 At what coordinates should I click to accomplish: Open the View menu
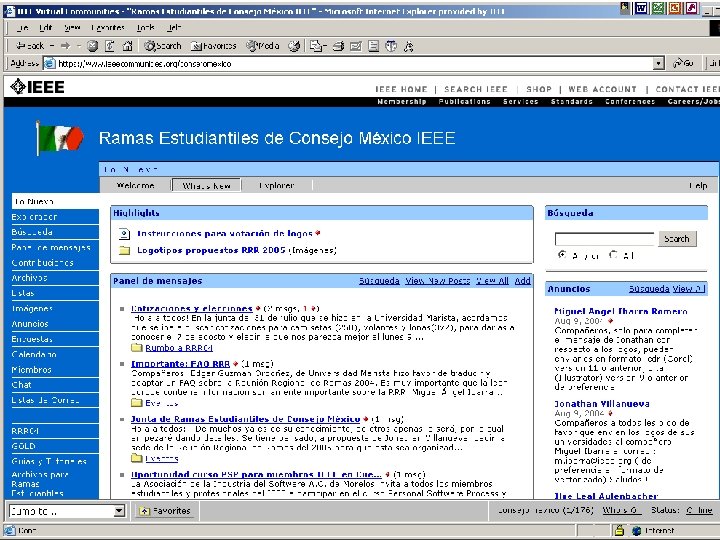tap(72, 28)
